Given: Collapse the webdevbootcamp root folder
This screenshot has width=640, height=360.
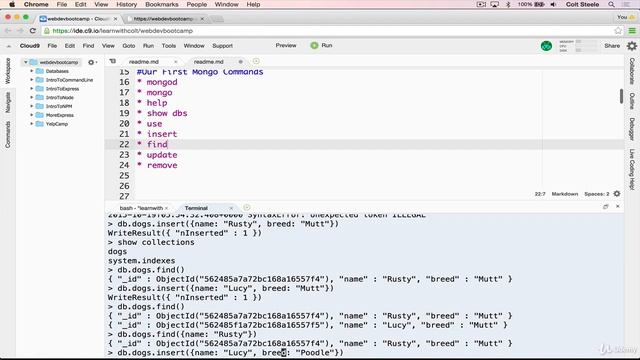Looking at the screenshot, I should [26, 62].
